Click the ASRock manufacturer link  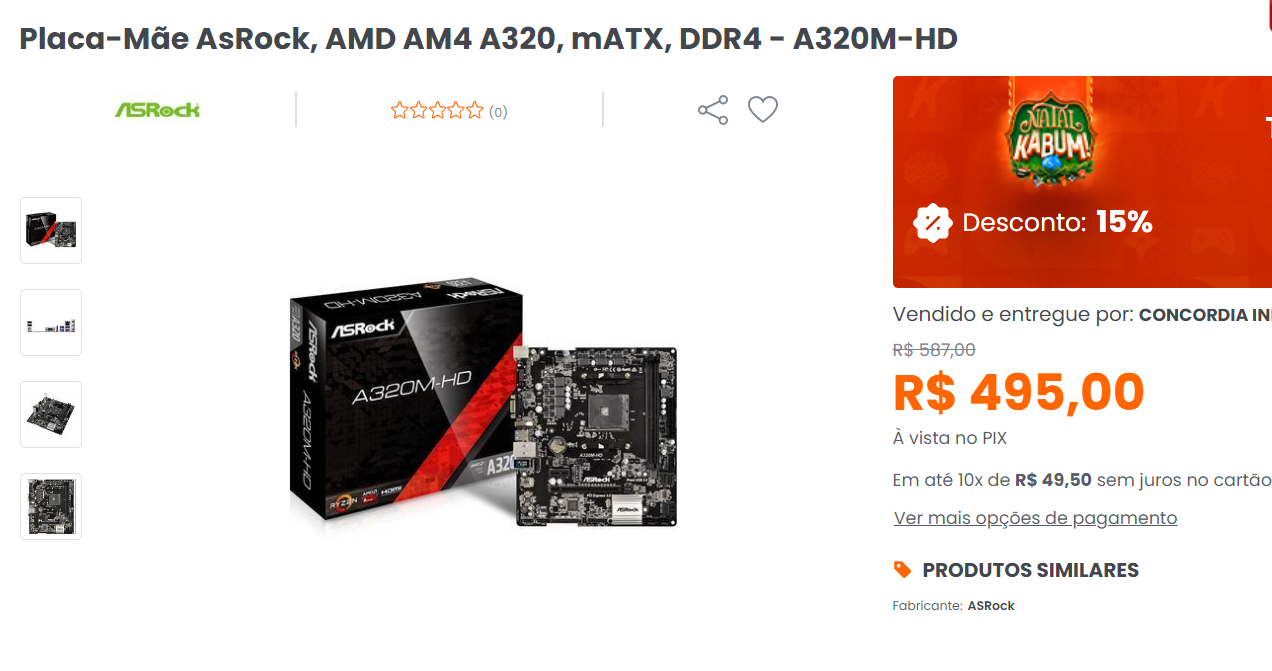(x=991, y=606)
